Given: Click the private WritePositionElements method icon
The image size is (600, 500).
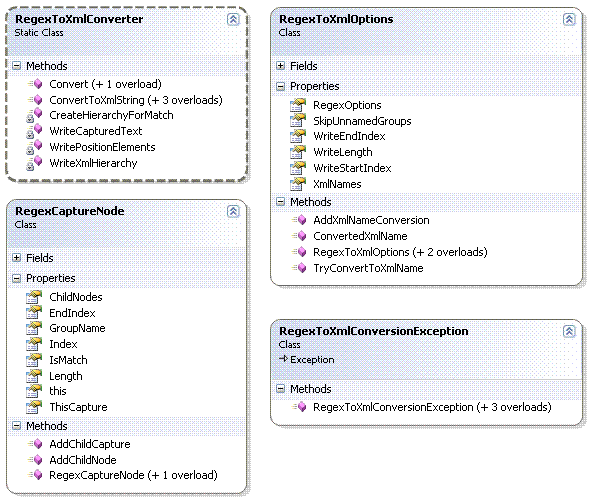Looking at the screenshot, I should point(34,147).
